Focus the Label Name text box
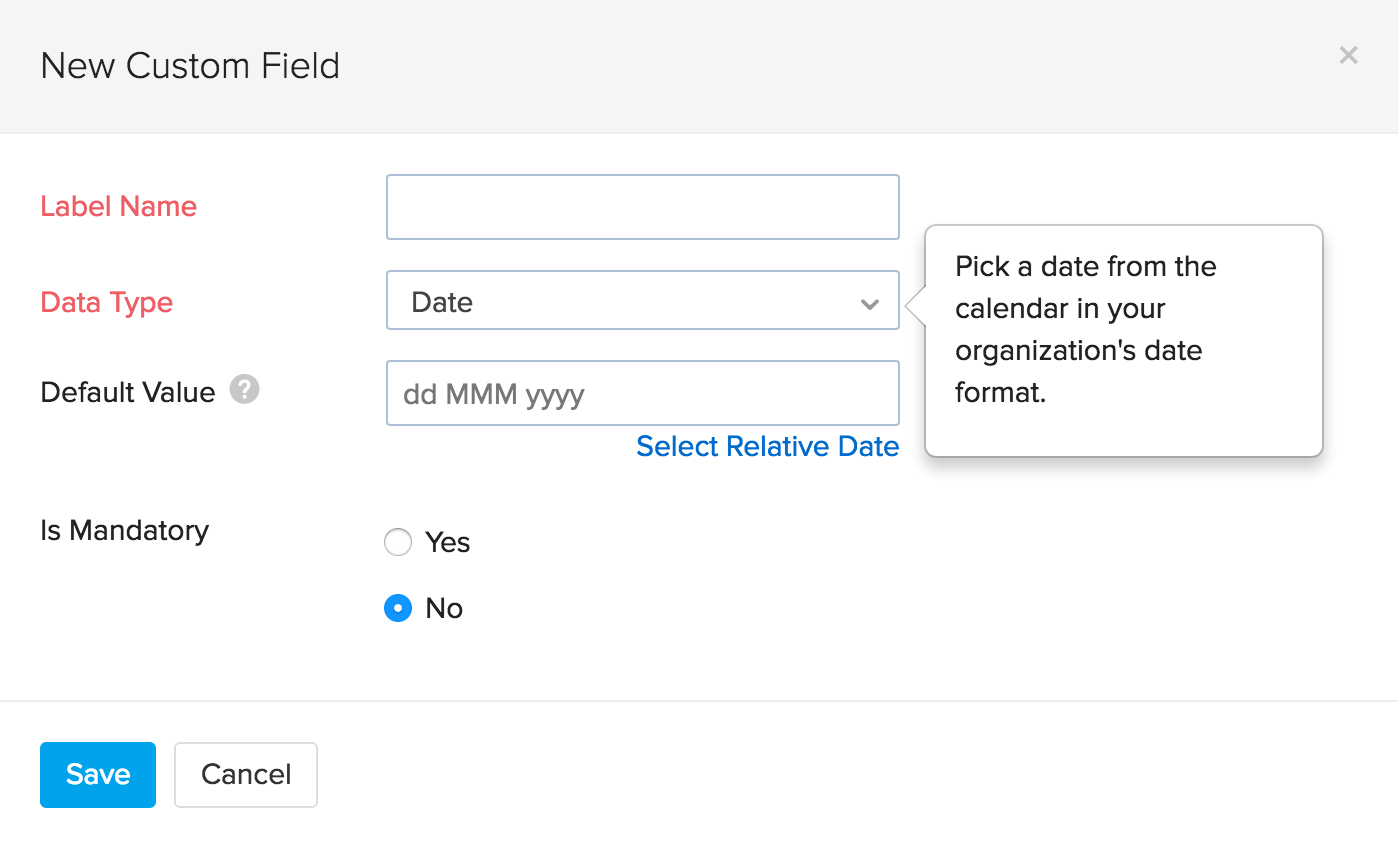 (642, 207)
